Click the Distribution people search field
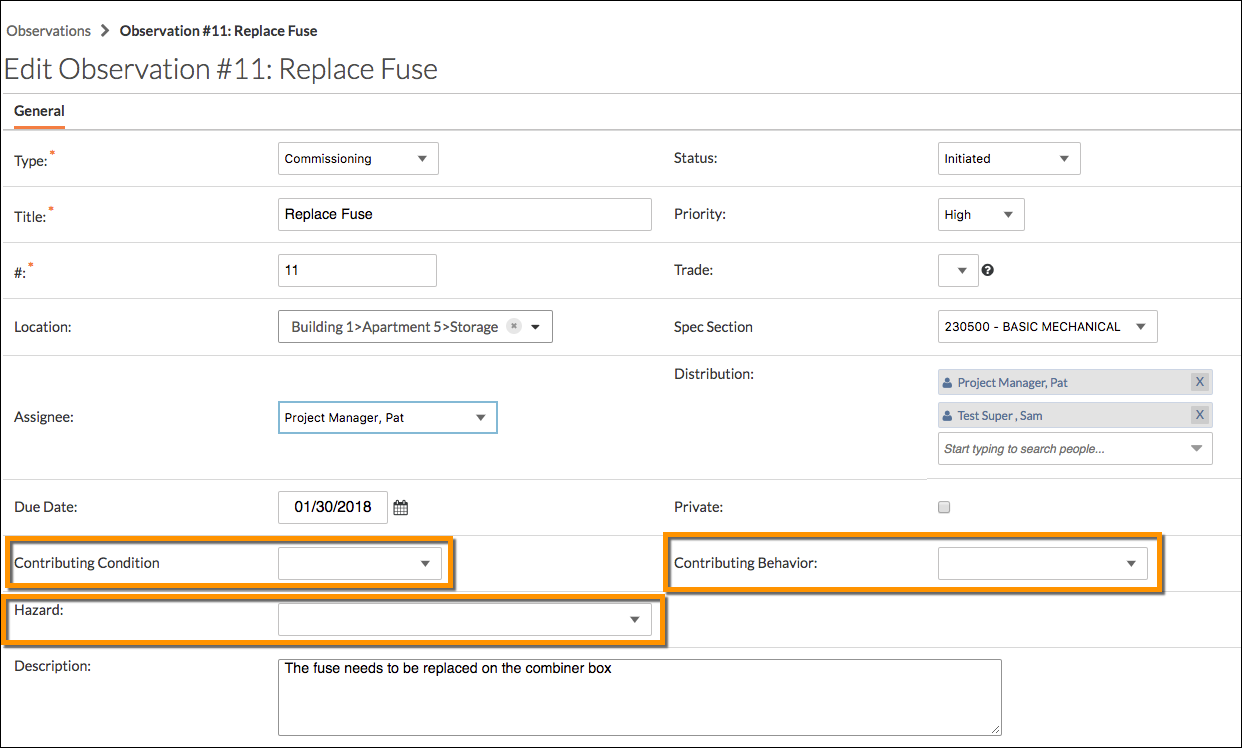The width and height of the screenshot is (1242, 748). [1065, 449]
